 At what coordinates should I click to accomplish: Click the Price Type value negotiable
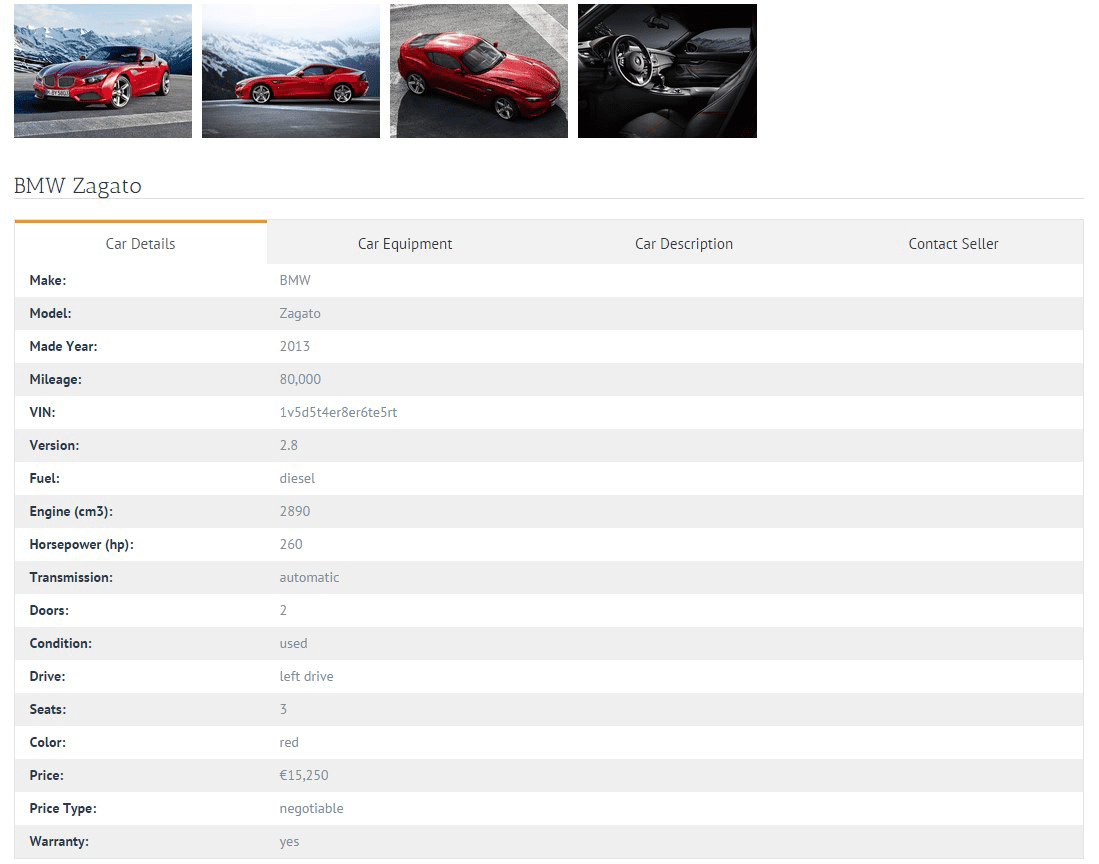tap(311, 808)
